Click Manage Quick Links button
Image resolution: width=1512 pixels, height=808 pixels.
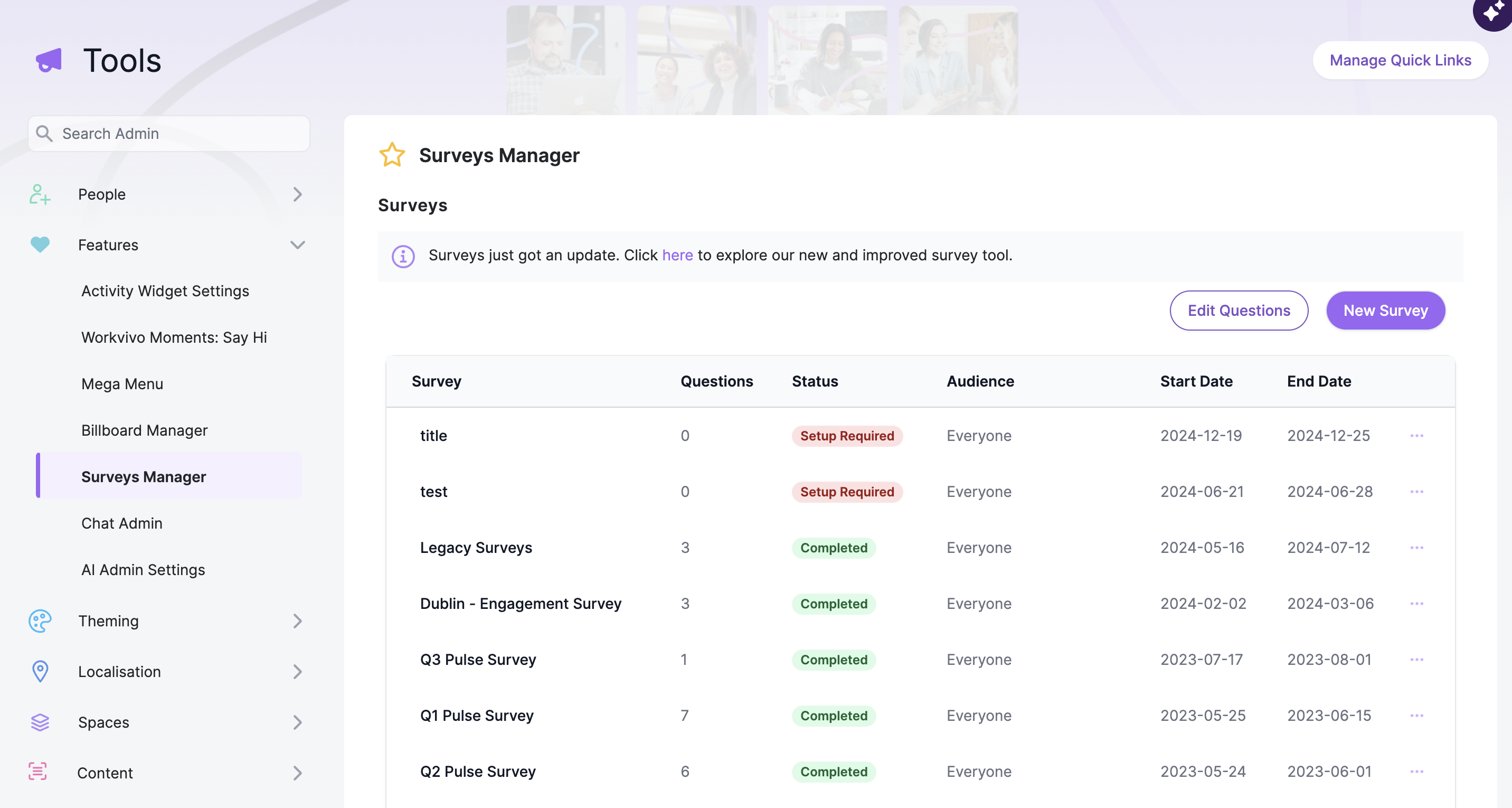(1400, 60)
